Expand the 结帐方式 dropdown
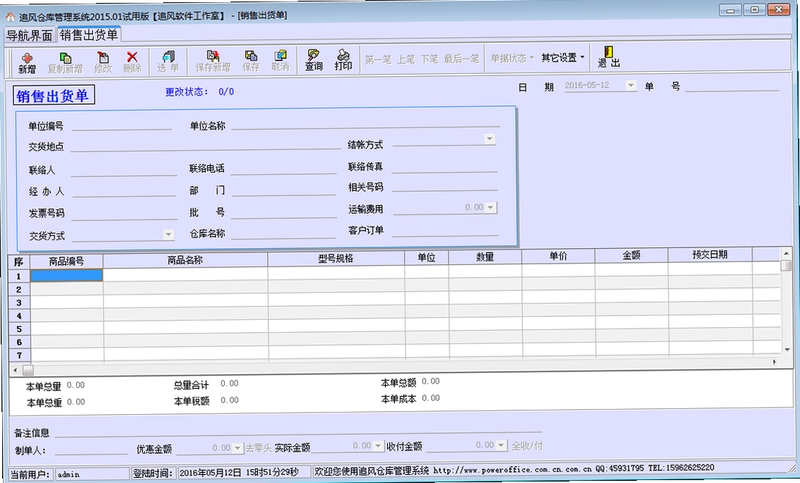The height and width of the screenshot is (483, 800). 489,139
